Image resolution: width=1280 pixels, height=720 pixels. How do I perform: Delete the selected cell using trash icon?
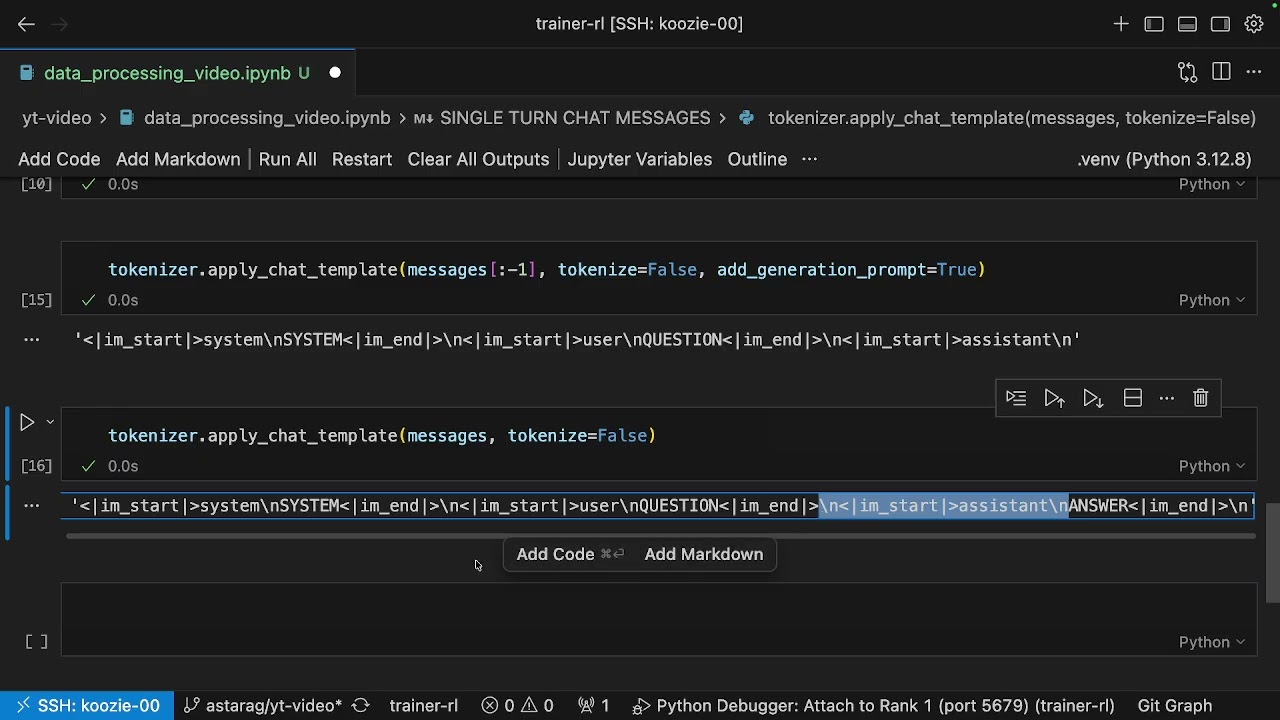tap(1201, 398)
